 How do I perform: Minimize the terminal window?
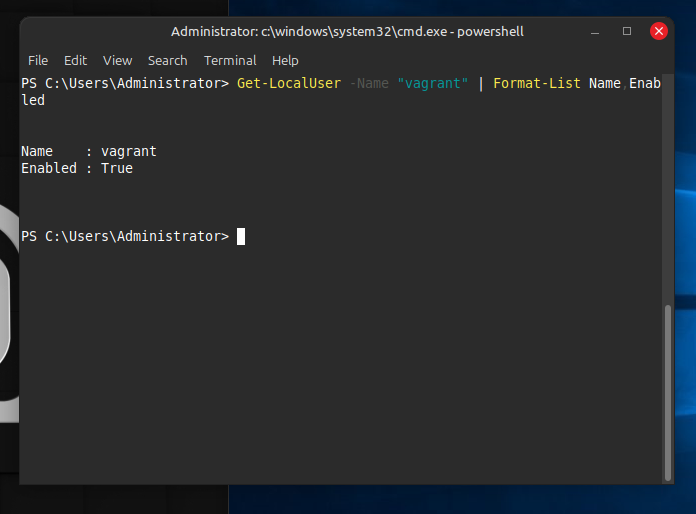595,31
